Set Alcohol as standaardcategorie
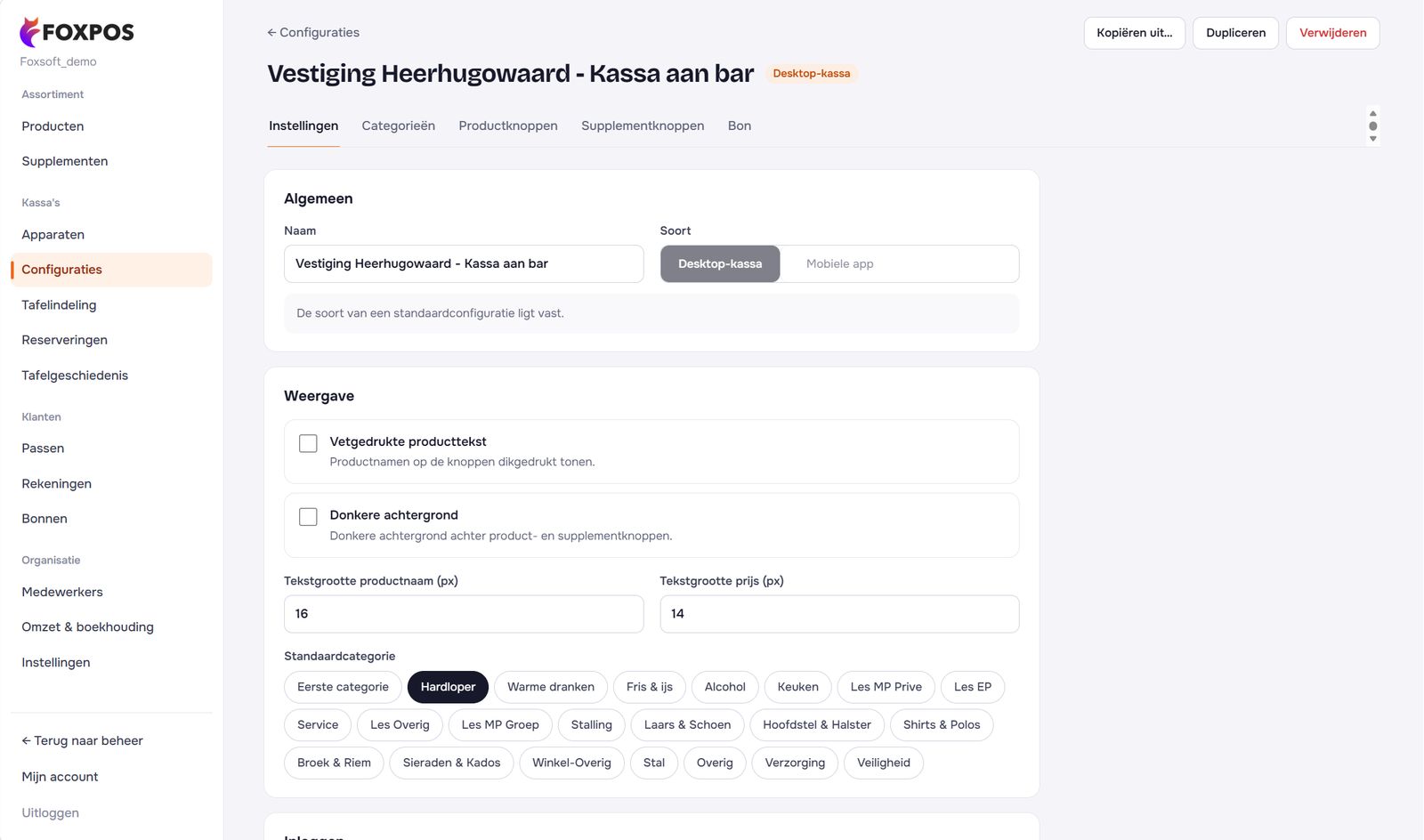Screen dimensions: 1424x840 point(725,687)
